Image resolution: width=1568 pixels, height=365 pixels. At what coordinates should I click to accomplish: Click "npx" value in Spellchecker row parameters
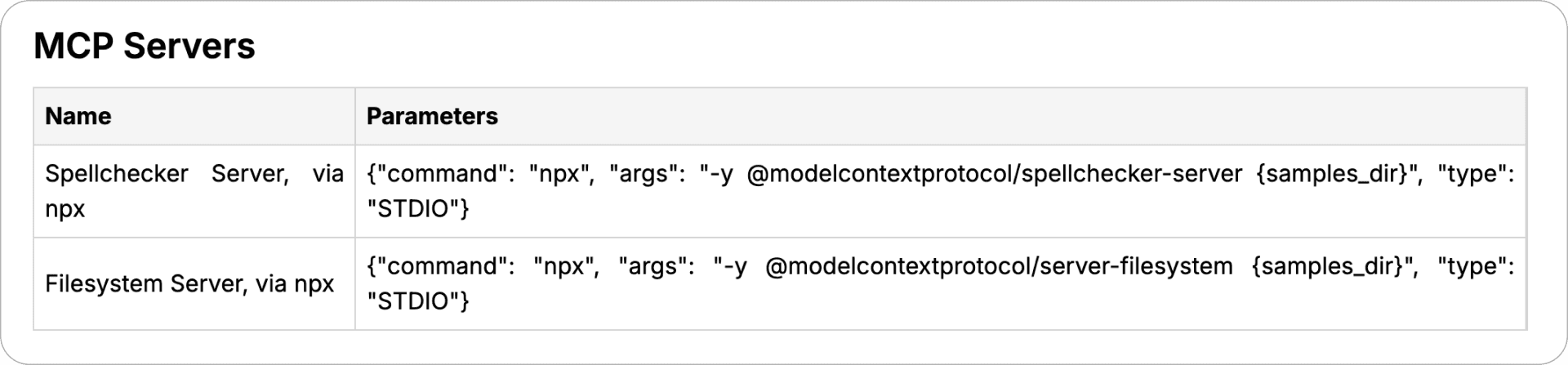[x=559, y=175]
